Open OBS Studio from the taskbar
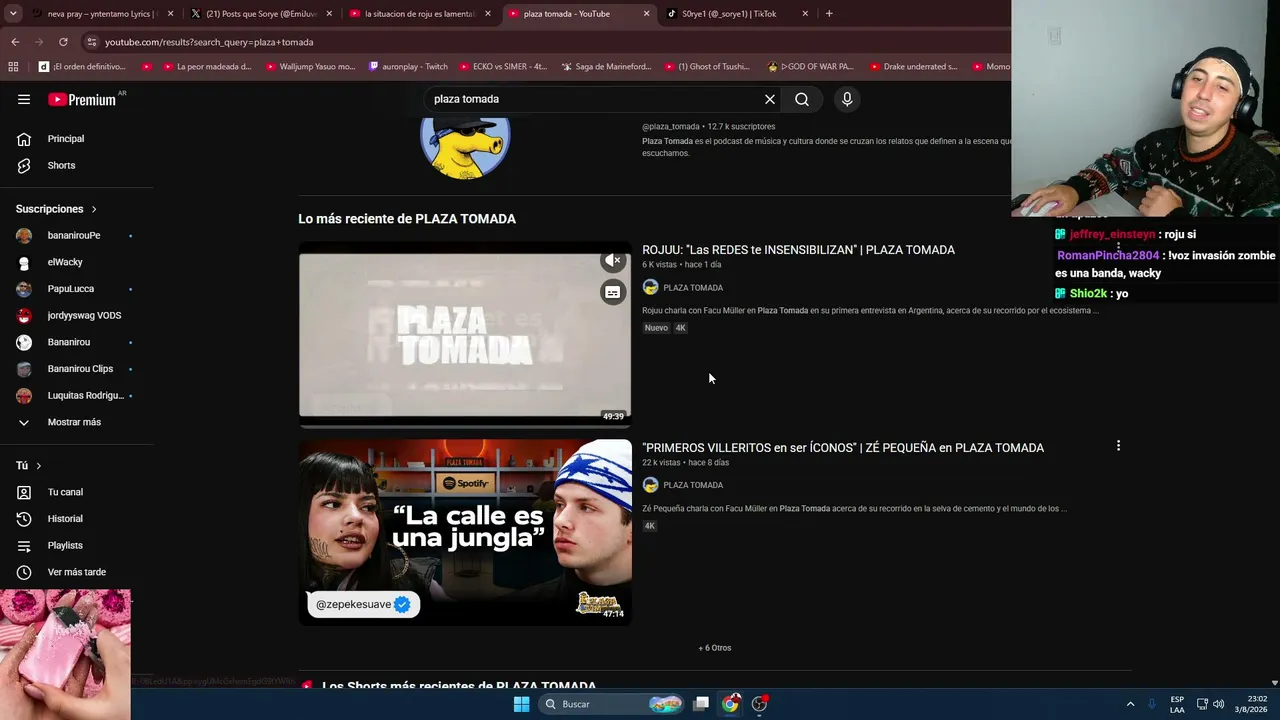Viewport: 1280px width, 720px height. click(759, 704)
